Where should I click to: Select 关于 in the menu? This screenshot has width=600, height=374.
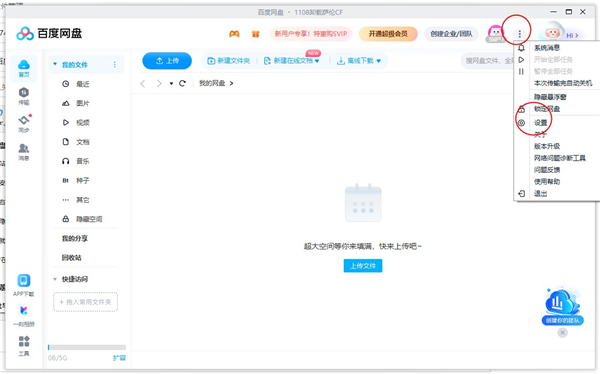[x=540, y=134]
